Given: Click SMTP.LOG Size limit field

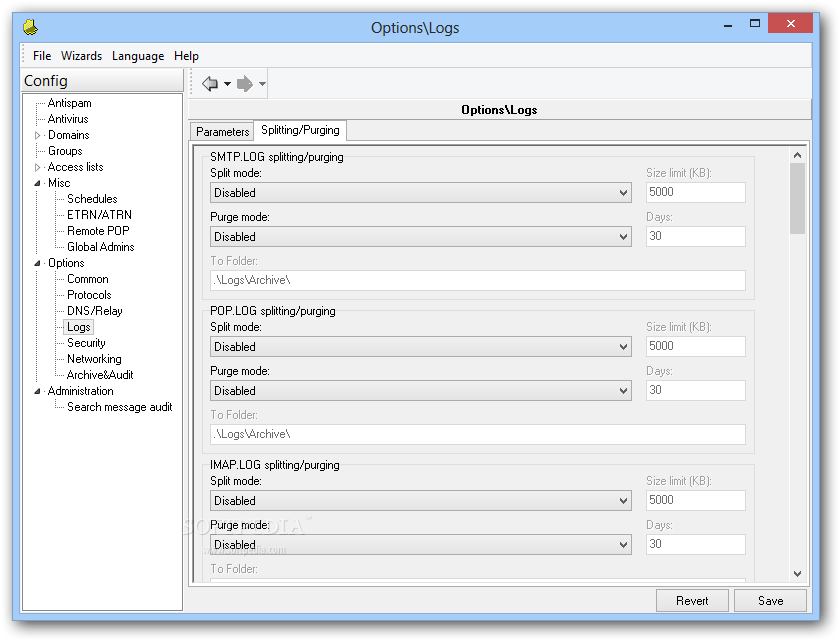Looking at the screenshot, I should pos(695,192).
